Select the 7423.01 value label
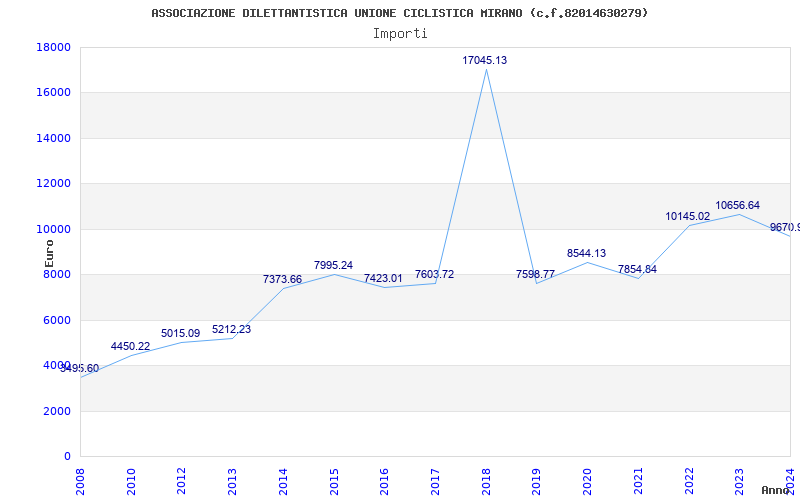The height and width of the screenshot is (500, 800). click(x=383, y=279)
